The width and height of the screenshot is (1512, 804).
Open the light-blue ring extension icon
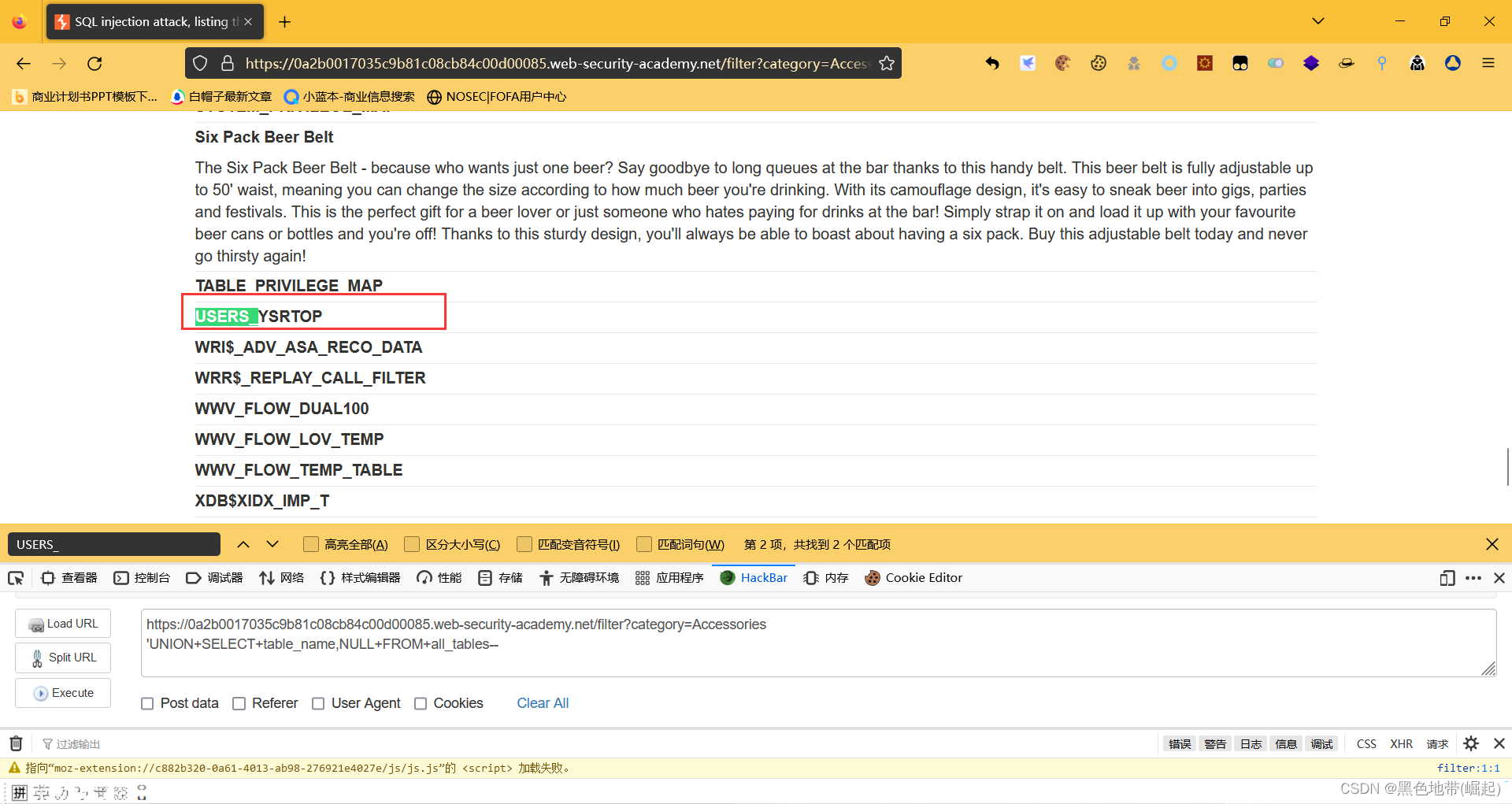point(1169,64)
